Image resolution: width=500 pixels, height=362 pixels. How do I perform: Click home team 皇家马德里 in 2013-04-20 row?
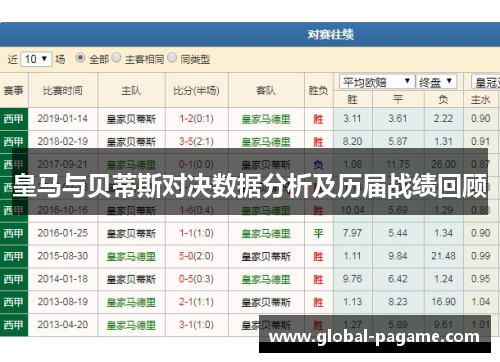131,325
